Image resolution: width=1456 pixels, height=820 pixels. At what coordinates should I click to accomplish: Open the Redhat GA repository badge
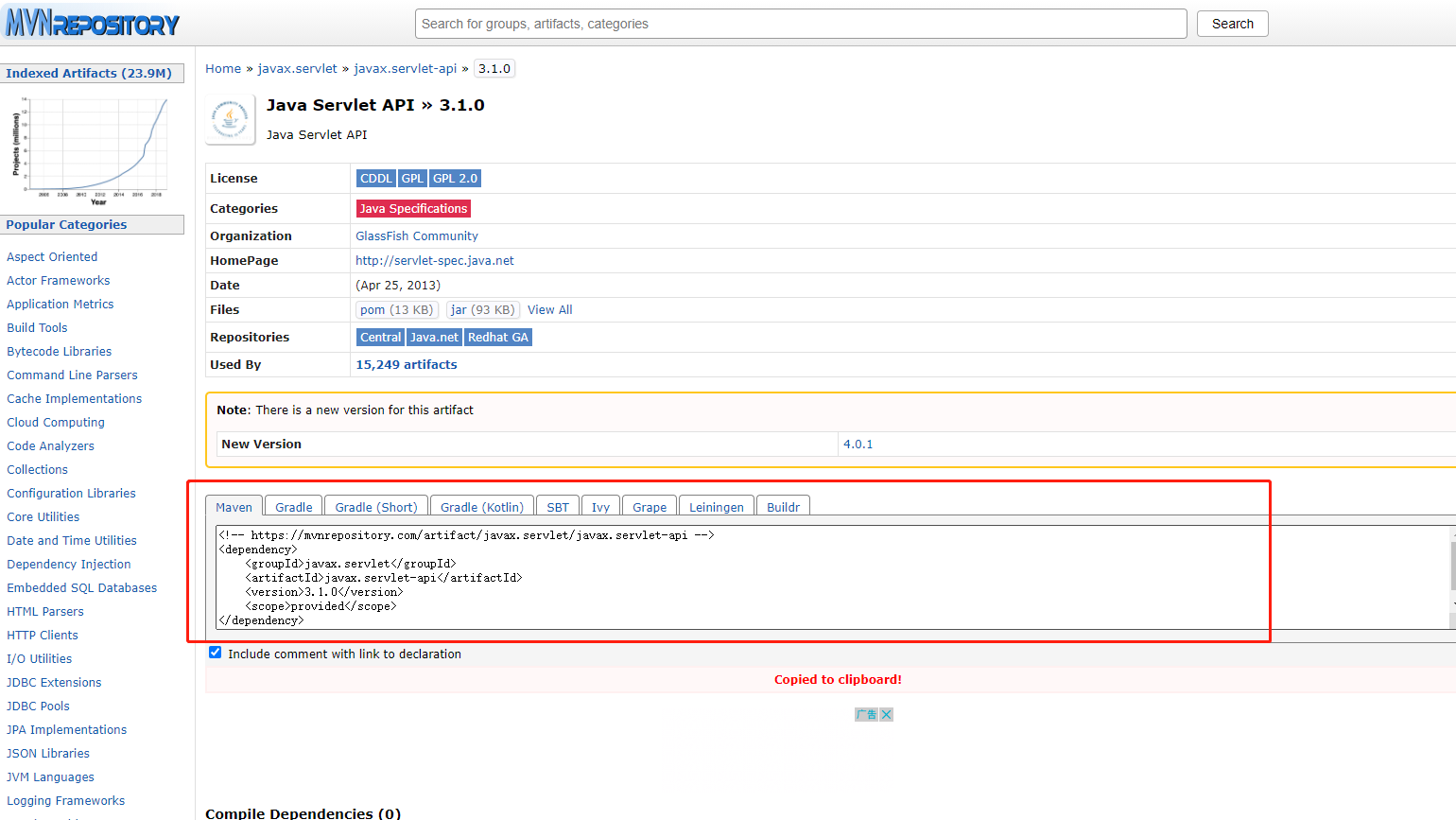[498, 337]
